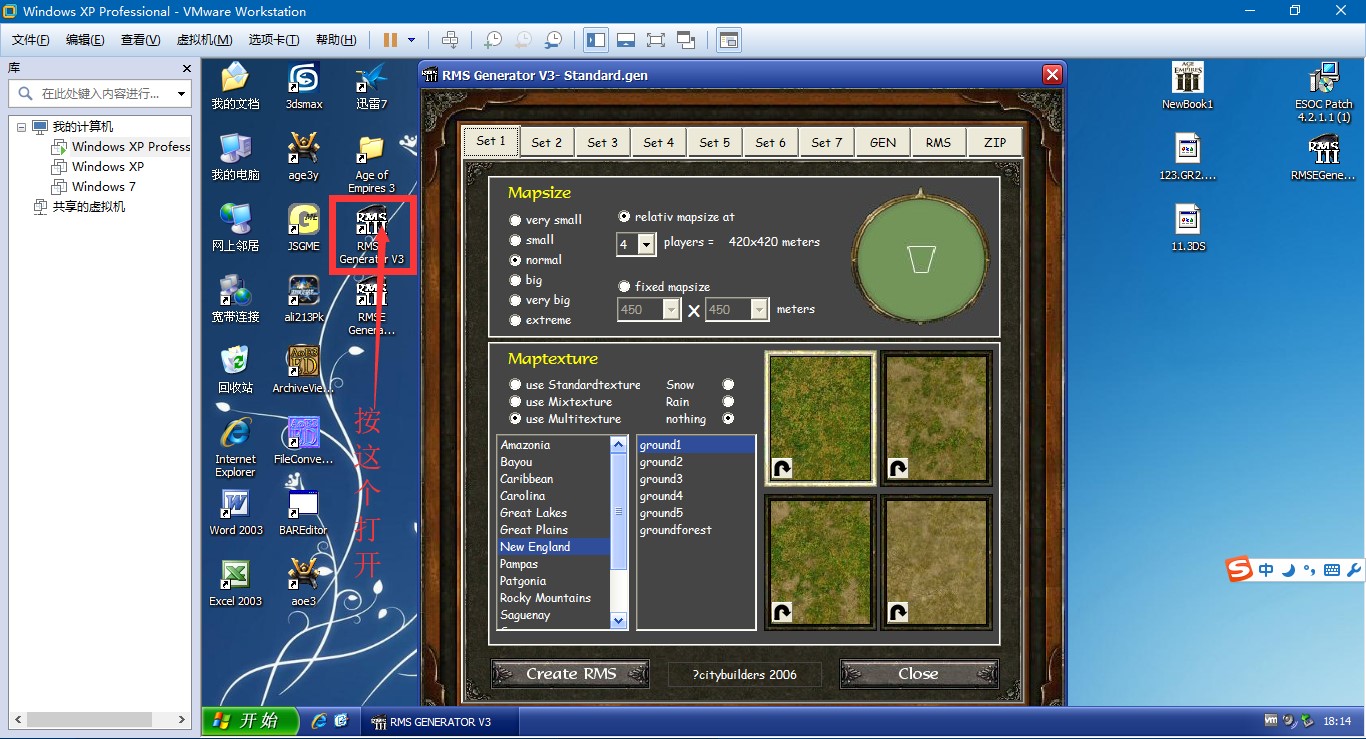
Task: Switch to the GEN tab
Action: [x=882, y=142]
